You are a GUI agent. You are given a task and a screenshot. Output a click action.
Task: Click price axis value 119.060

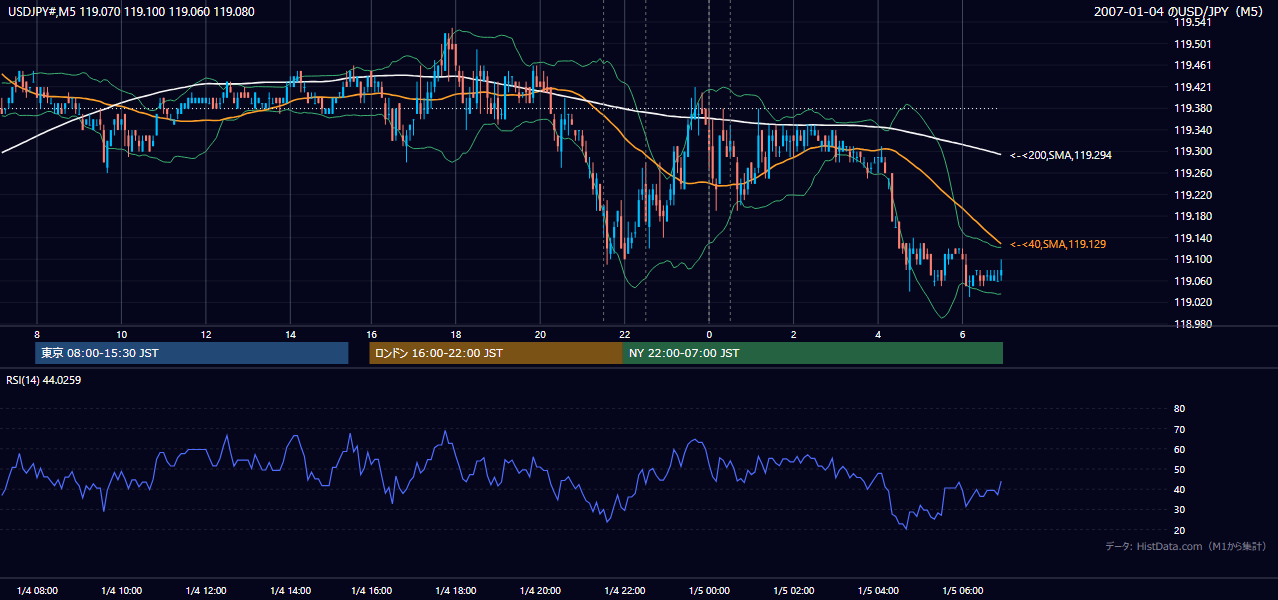(x=1192, y=281)
